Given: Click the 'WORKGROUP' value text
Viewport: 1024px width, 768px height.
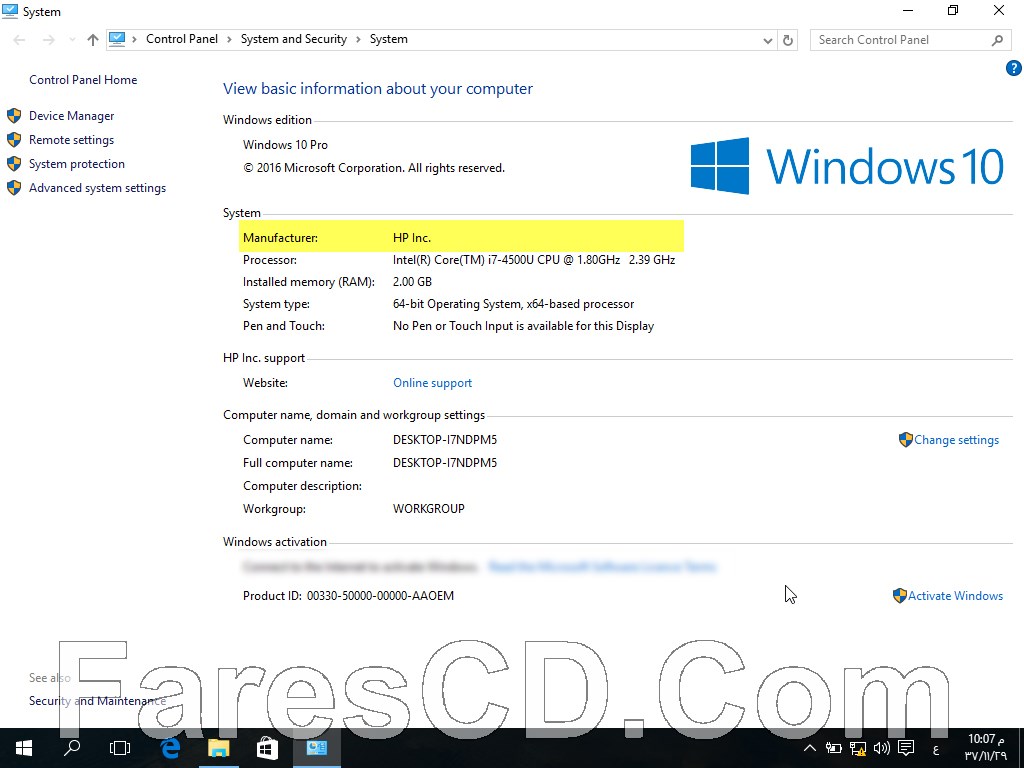Looking at the screenshot, I should 428,509.
